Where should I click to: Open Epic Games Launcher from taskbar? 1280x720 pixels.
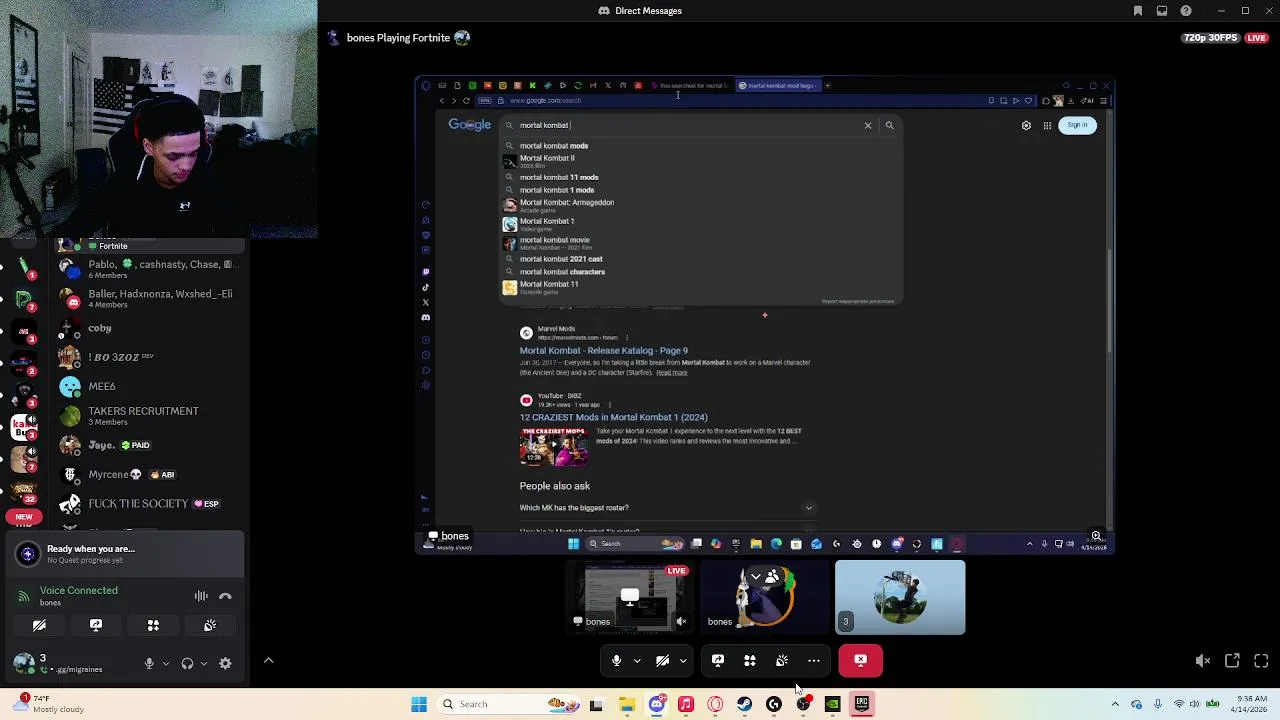click(862, 704)
